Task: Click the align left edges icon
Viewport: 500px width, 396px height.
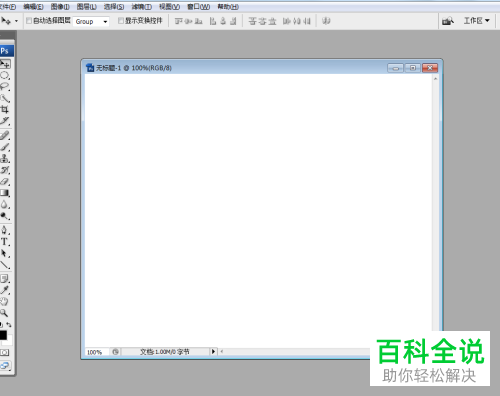Action: [213, 21]
